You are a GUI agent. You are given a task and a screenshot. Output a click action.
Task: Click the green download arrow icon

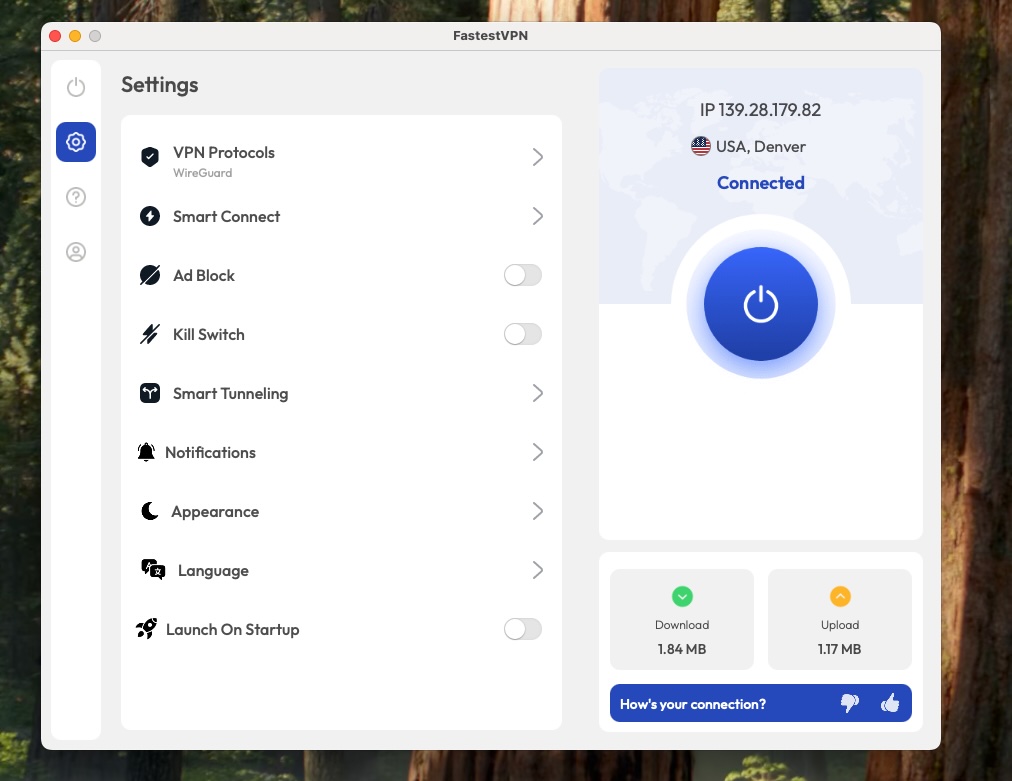(x=682, y=597)
